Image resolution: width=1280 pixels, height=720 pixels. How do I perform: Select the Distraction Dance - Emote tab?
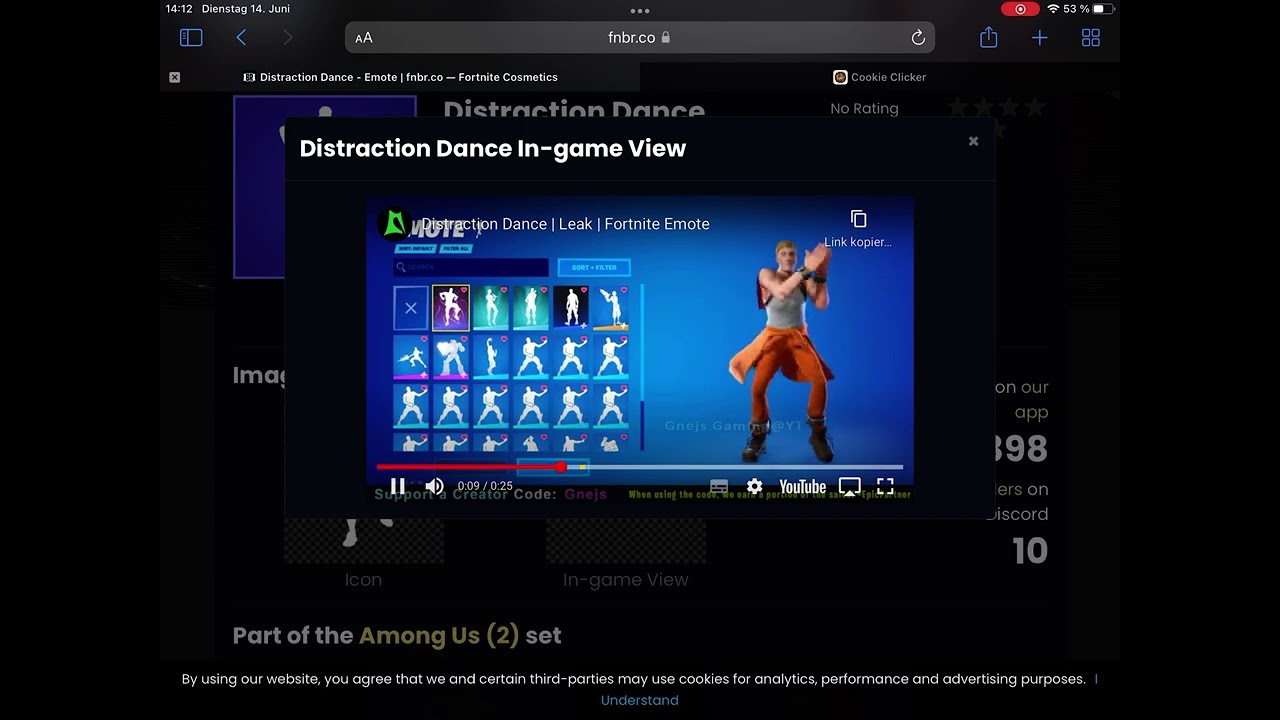(400, 77)
